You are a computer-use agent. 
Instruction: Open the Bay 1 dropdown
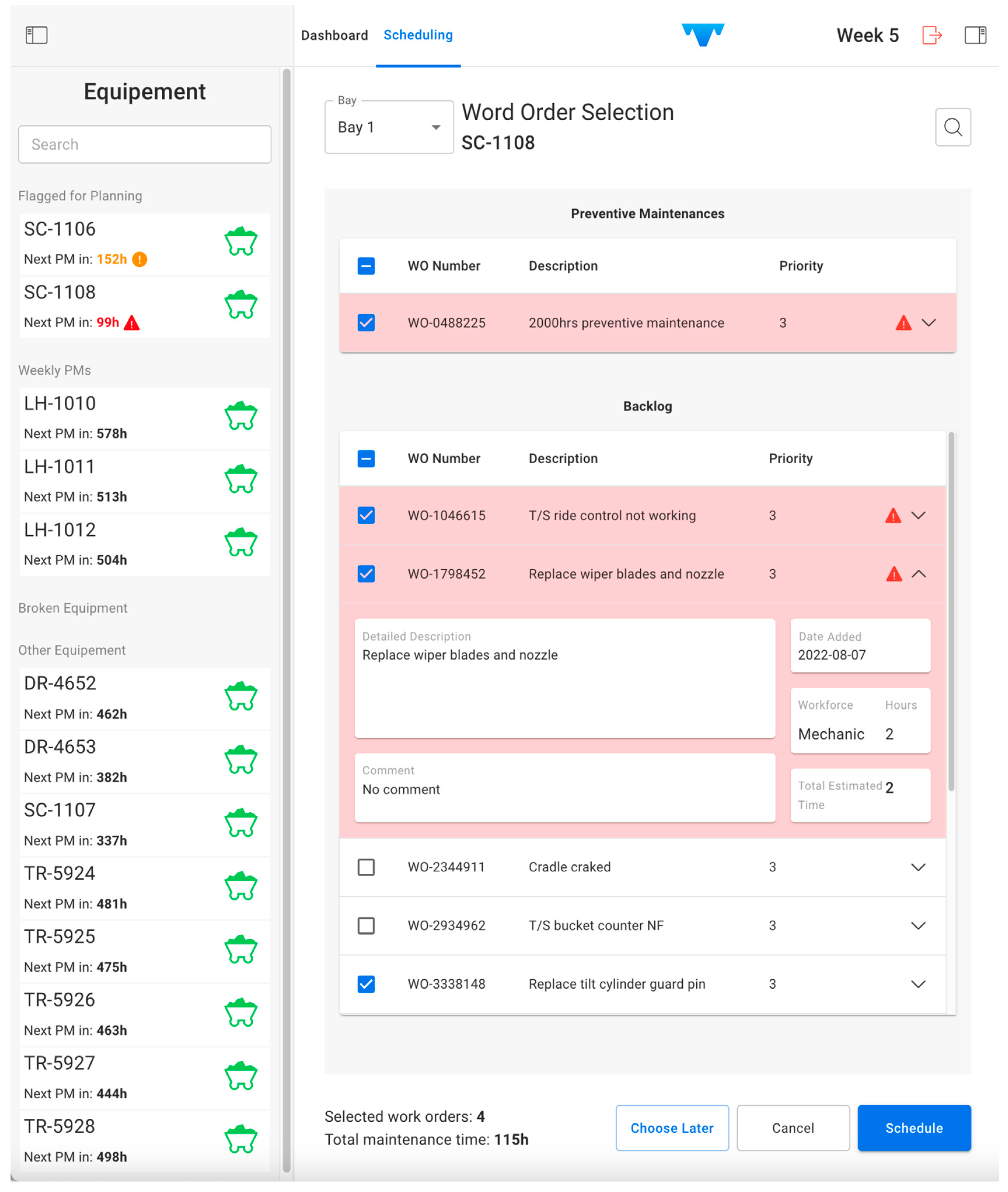click(x=389, y=127)
